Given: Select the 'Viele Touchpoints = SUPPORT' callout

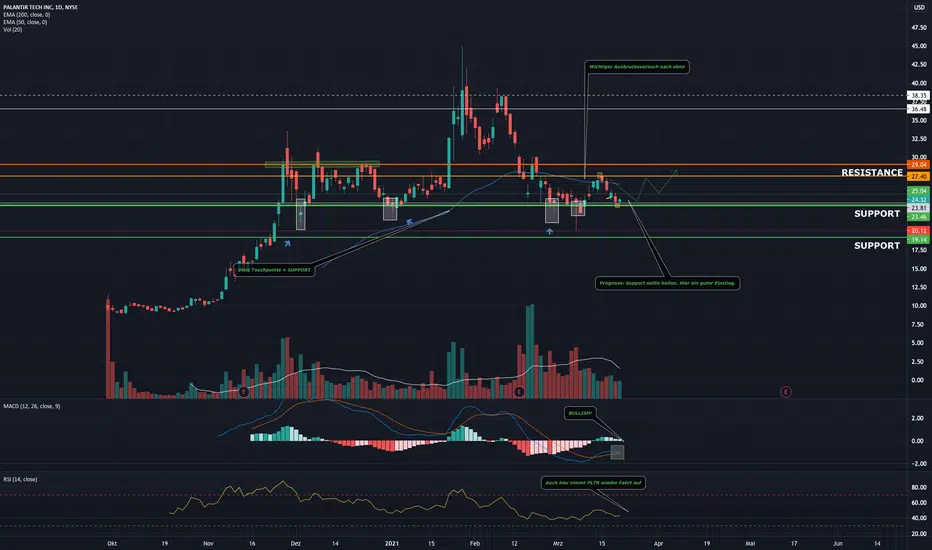Looking at the screenshot, I should pyautogui.click(x=274, y=270).
